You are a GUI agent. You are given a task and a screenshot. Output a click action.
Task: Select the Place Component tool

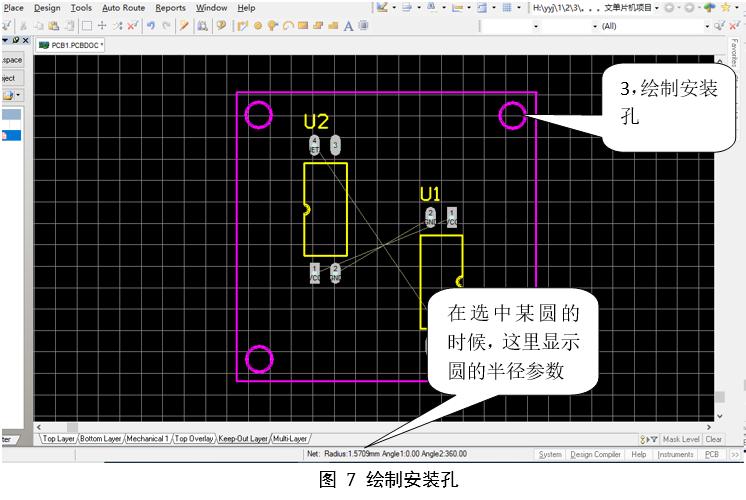tap(333, 26)
